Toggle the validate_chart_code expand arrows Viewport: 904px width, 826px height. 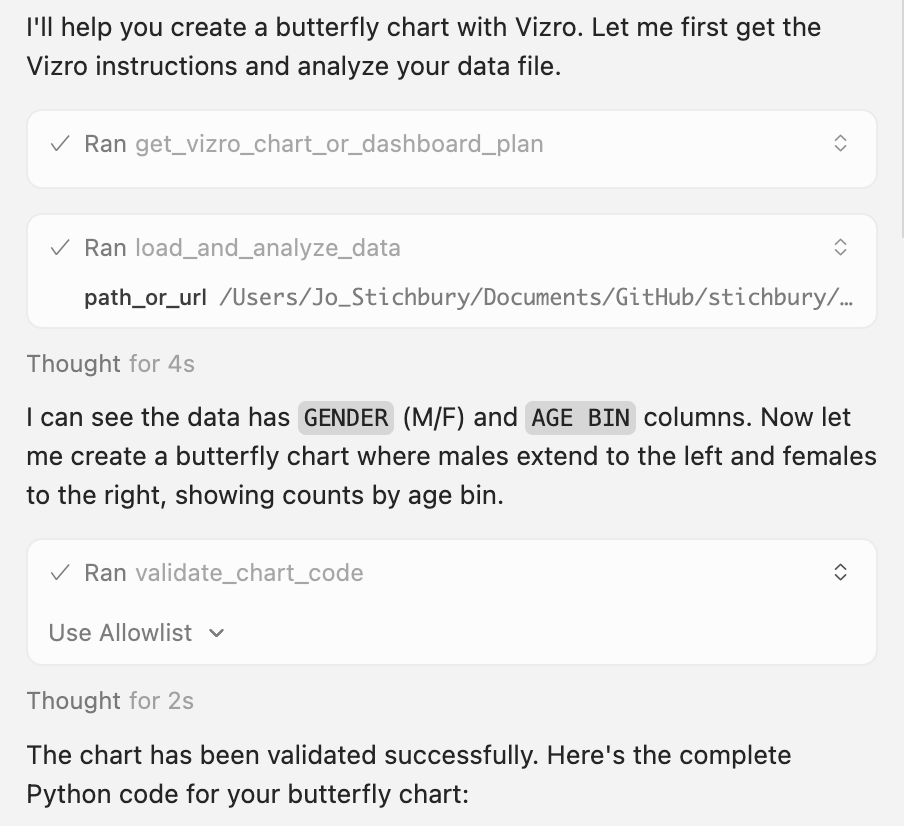point(840,573)
